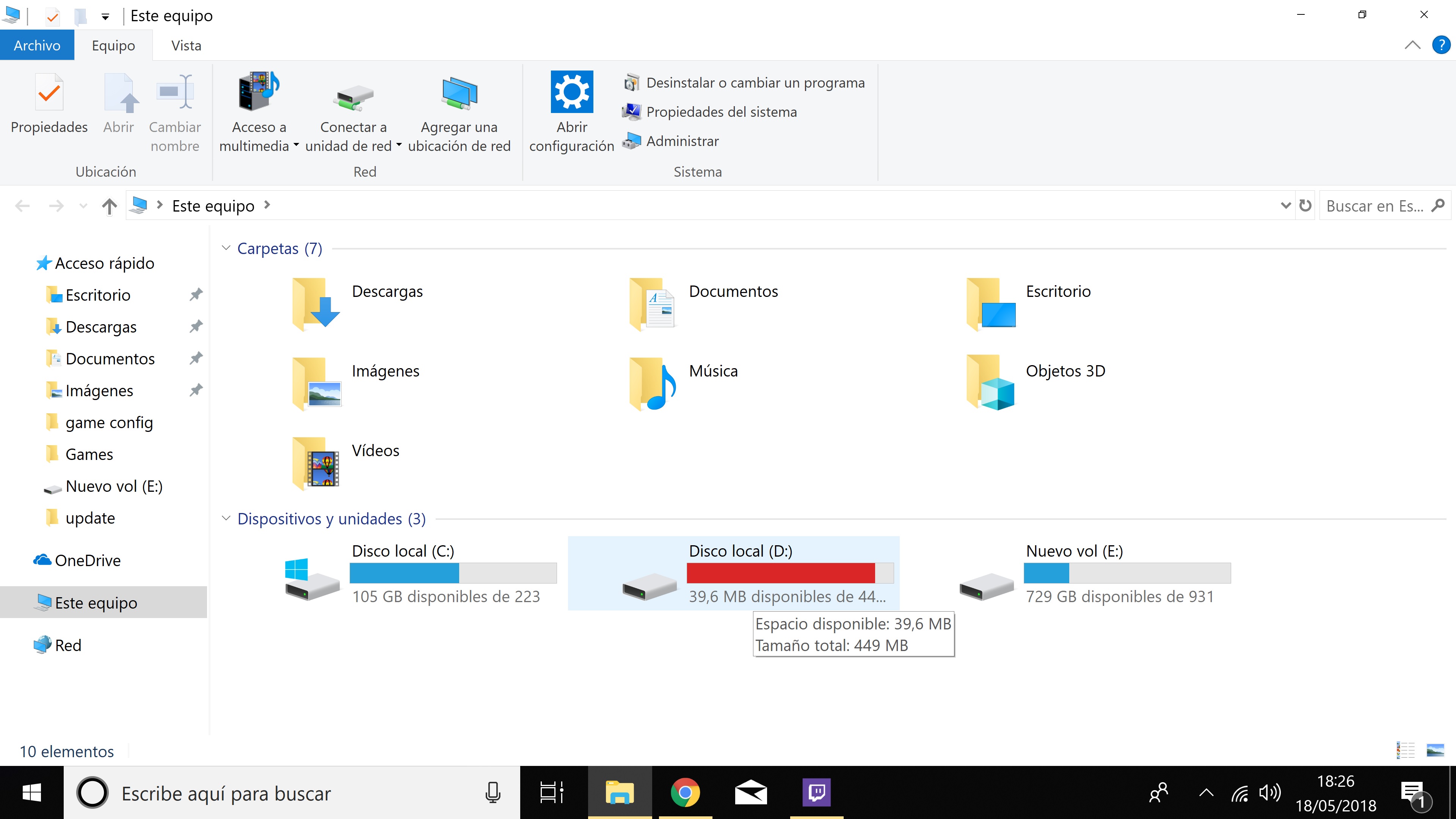
Task: Collapse the ribbon with the chevron
Action: [1412, 45]
